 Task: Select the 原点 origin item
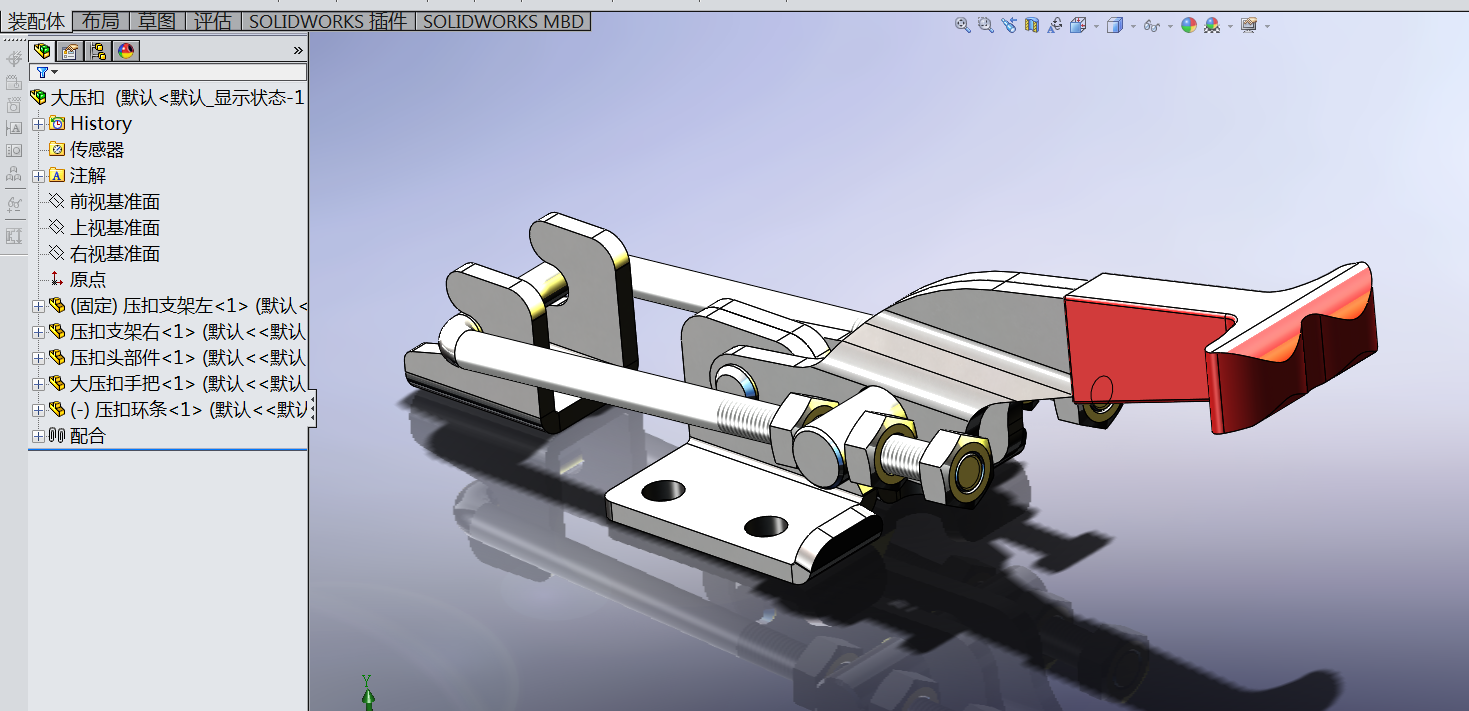point(88,280)
